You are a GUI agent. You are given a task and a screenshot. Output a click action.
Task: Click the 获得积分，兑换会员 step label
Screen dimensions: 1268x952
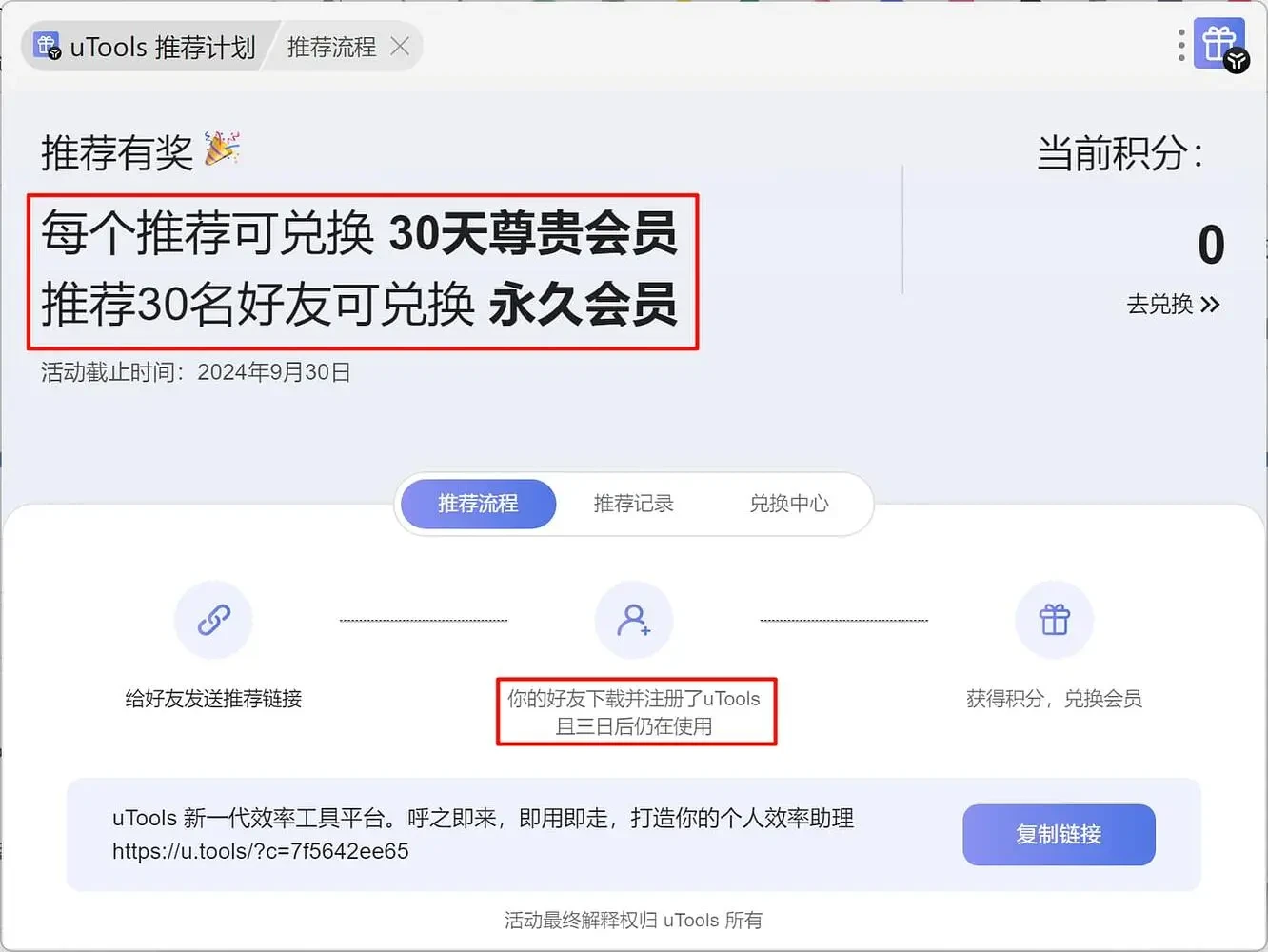pyautogui.click(x=1054, y=699)
